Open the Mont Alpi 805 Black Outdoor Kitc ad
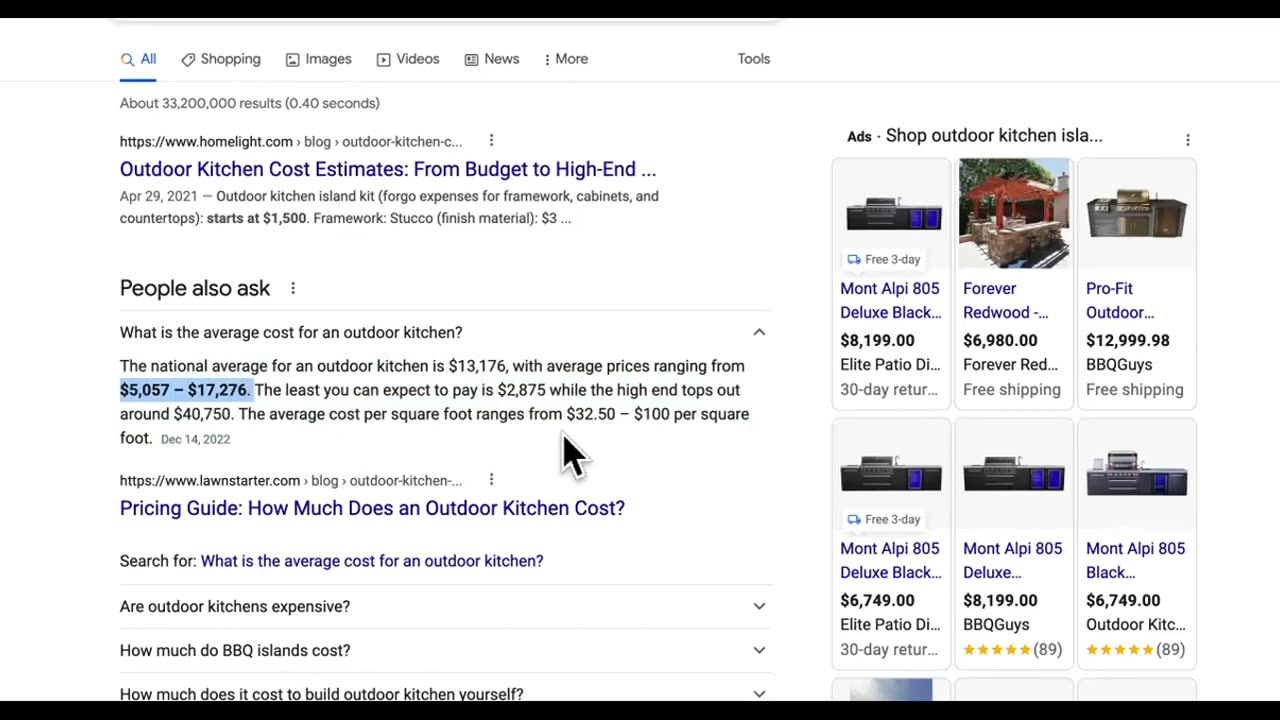 [x=1135, y=560]
